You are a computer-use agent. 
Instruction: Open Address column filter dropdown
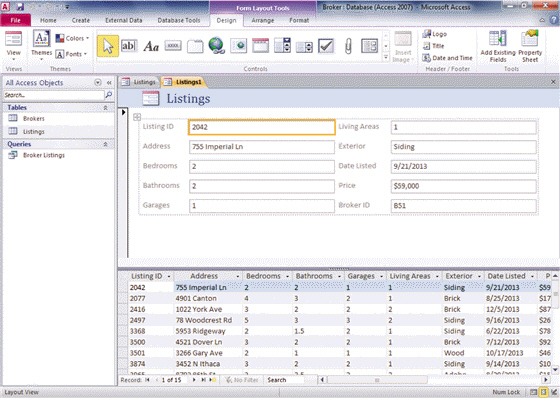238,277
